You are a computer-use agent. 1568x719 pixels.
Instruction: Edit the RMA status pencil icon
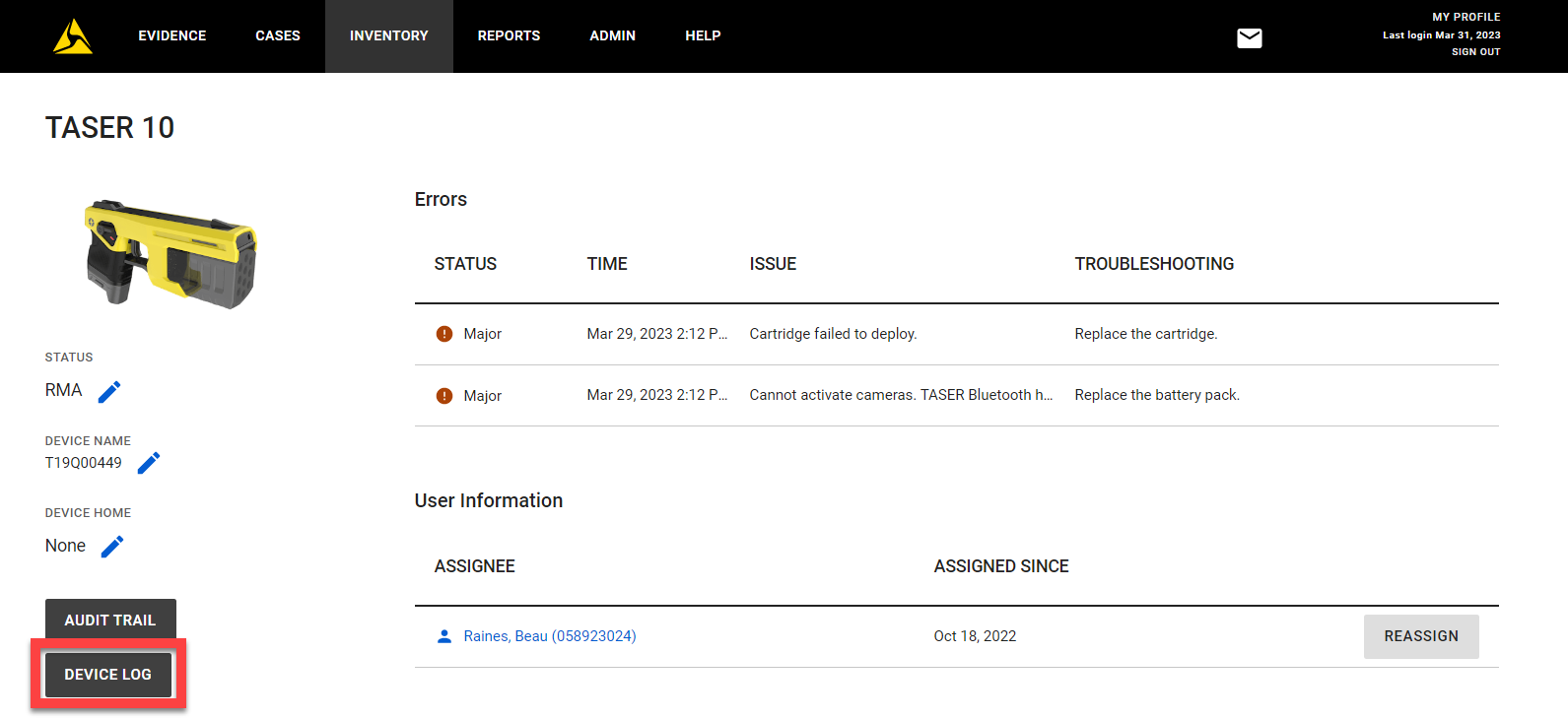click(x=109, y=391)
